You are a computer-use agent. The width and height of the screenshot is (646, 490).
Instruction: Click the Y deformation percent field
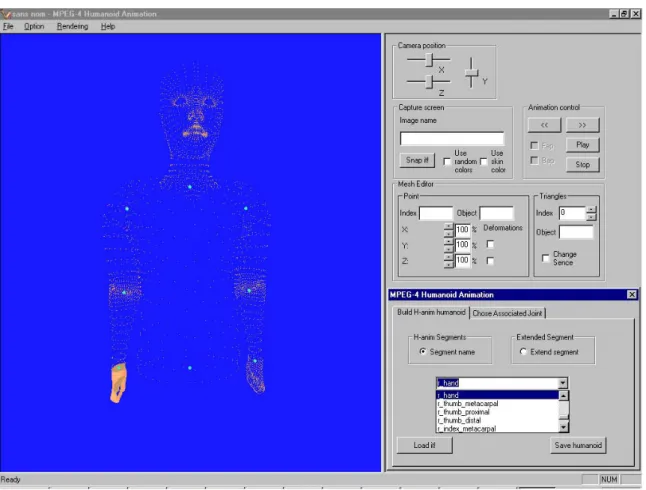[462, 245]
